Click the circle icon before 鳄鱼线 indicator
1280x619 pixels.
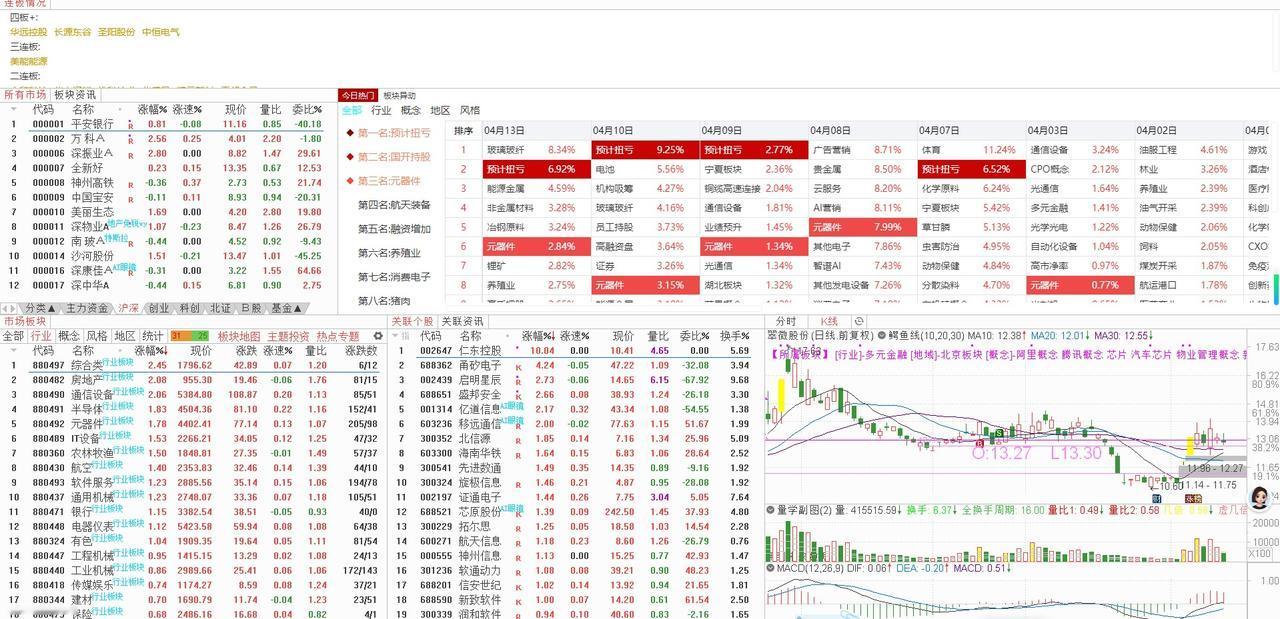point(881,336)
